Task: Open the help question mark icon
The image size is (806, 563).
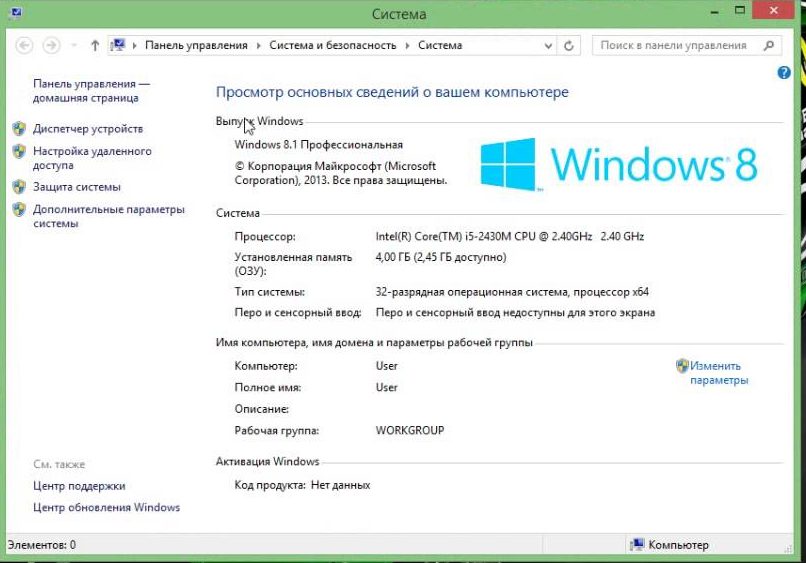Action: coord(784,73)
